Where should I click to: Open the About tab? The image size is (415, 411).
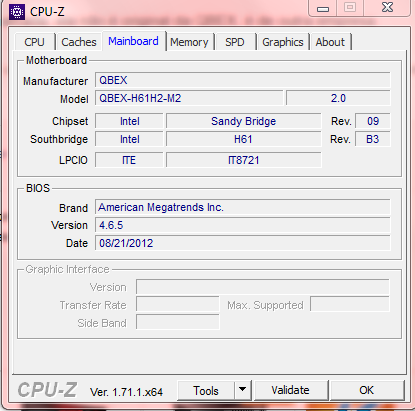(330, 42)
